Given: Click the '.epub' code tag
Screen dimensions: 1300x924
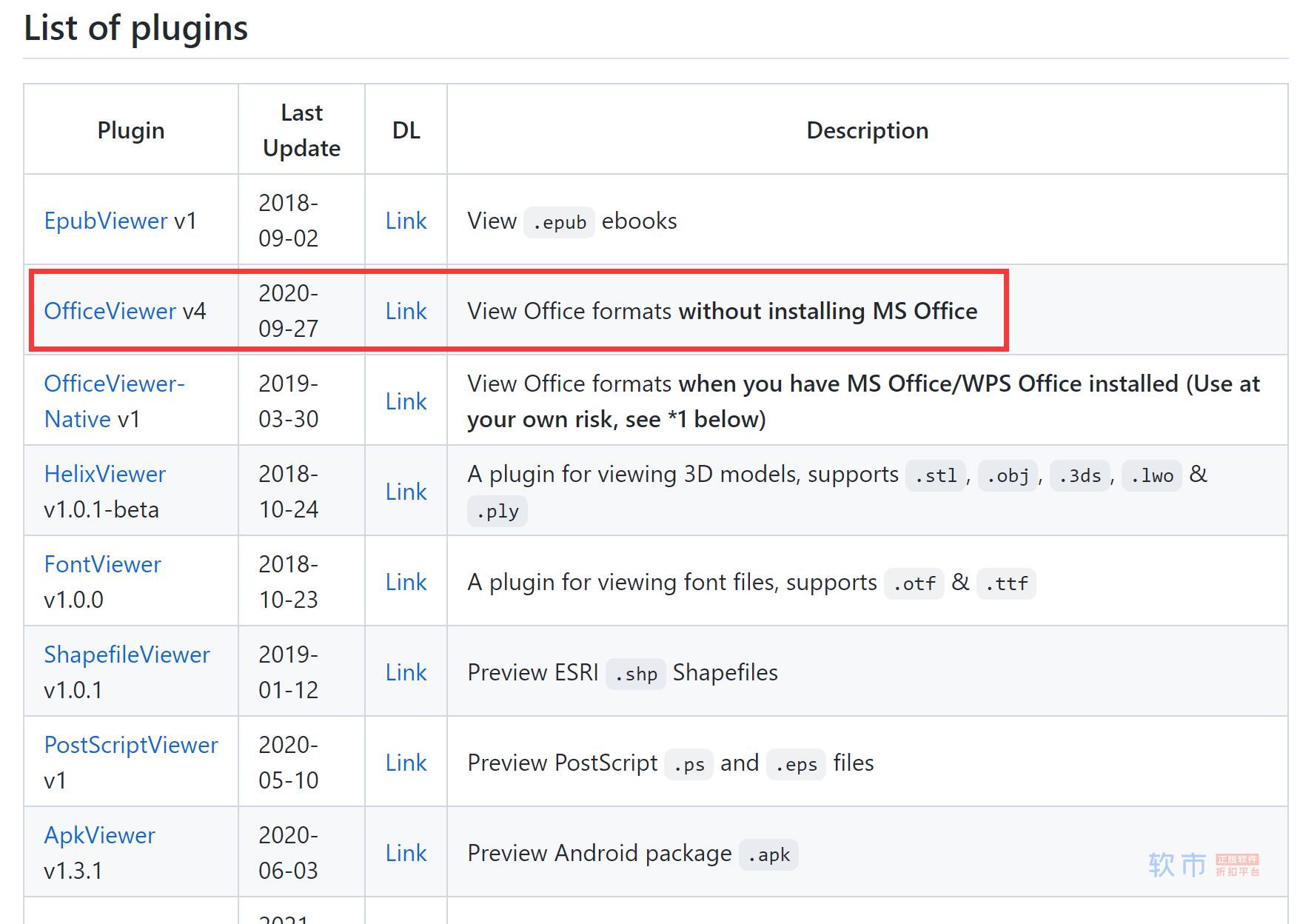Looking at the screenshot, I should [x=559, y=222].
